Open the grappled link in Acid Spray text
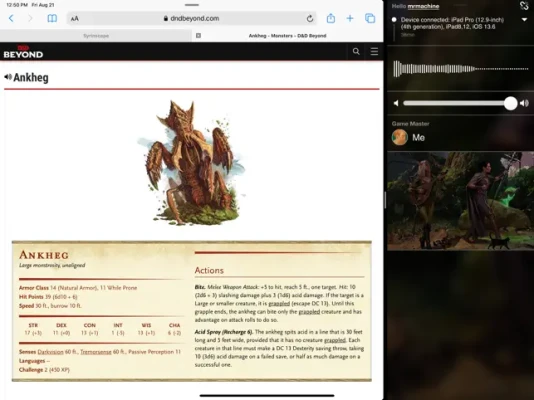This screenshot has width=534, height=400. tap(334, 340)
